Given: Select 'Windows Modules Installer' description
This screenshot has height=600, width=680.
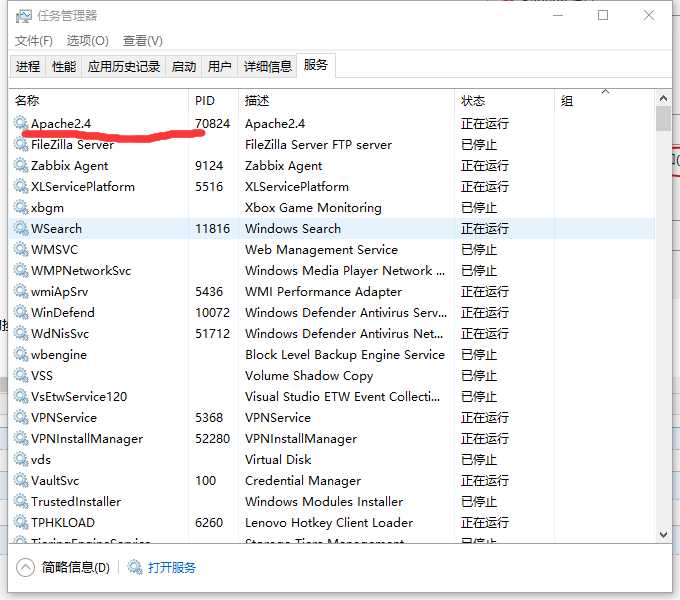Looking at the screenshot, I should (x=324, y=502).
